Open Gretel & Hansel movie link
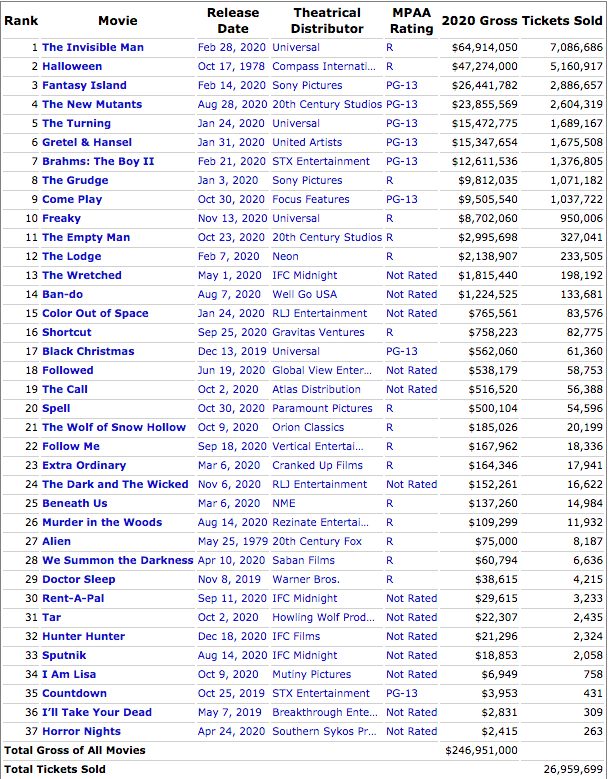 pyautogui.click(x=86, y=142)
